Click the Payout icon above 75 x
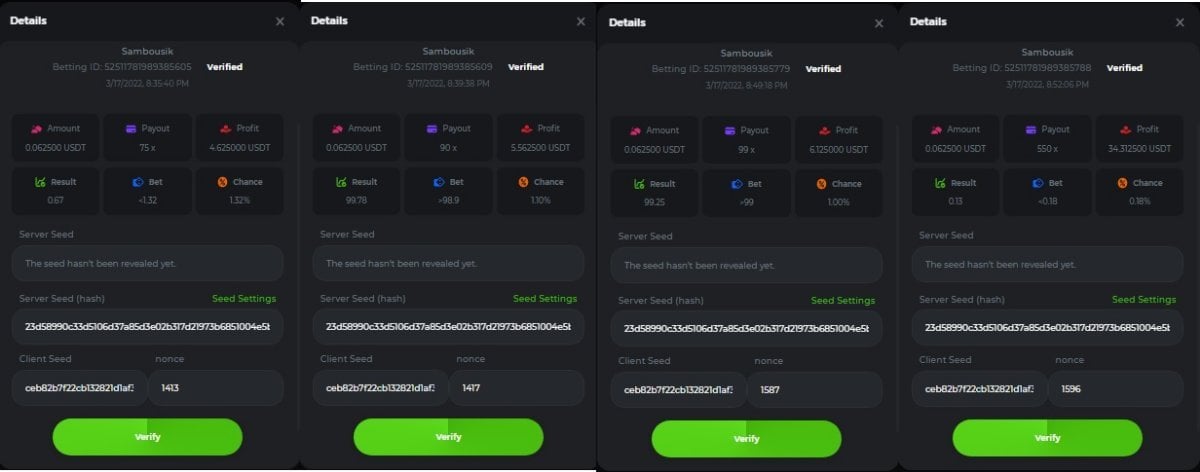The width and height of the screenshot is (1200, 472). coord(131,129)
